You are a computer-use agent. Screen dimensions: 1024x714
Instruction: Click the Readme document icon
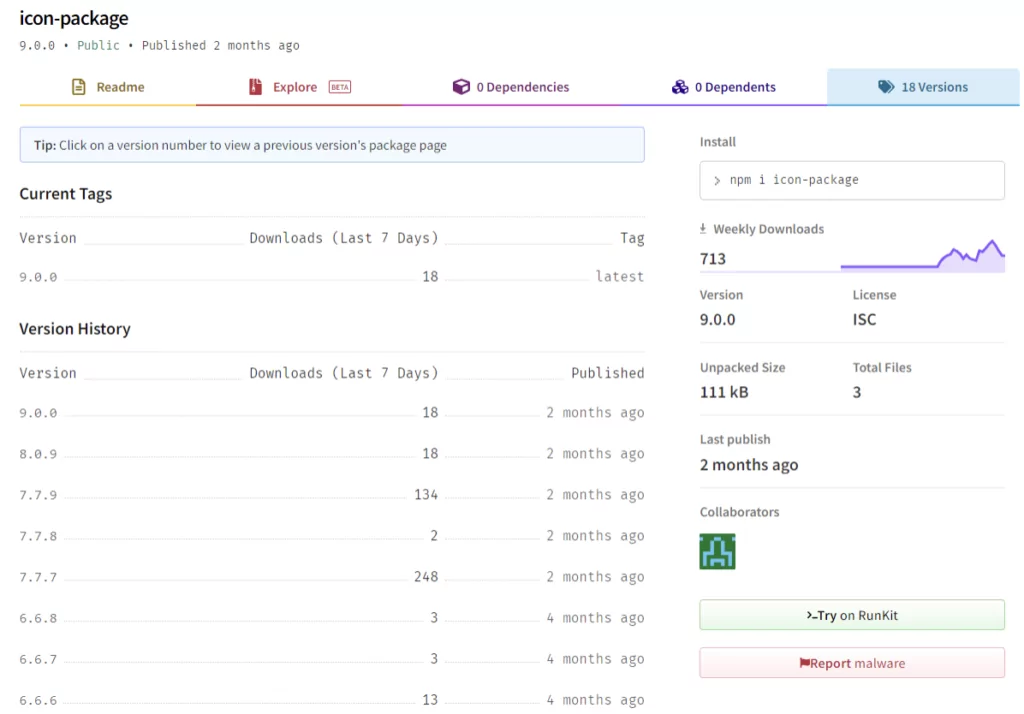tap(78, 87)
